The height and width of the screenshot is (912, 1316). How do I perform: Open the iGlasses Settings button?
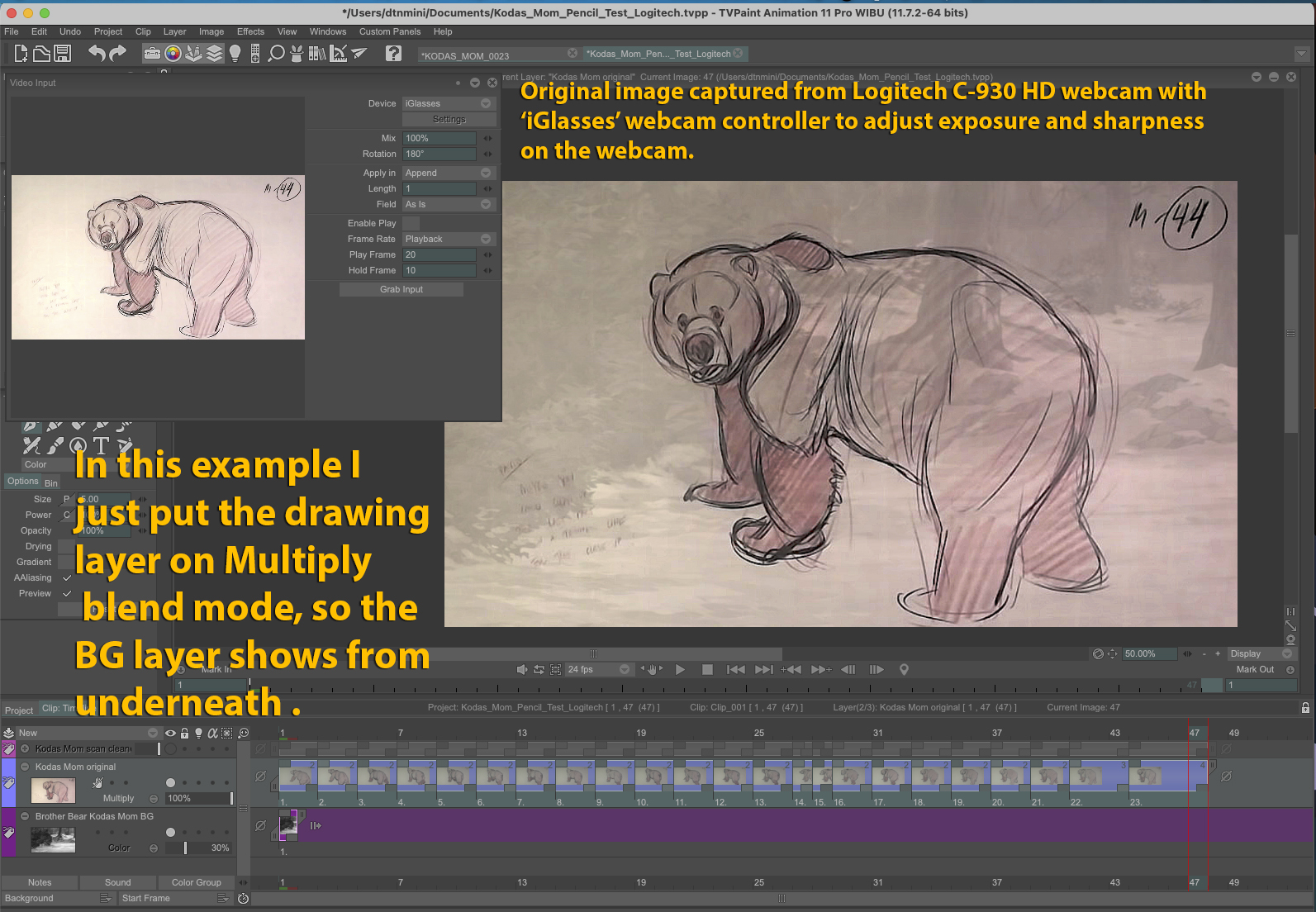449,119
